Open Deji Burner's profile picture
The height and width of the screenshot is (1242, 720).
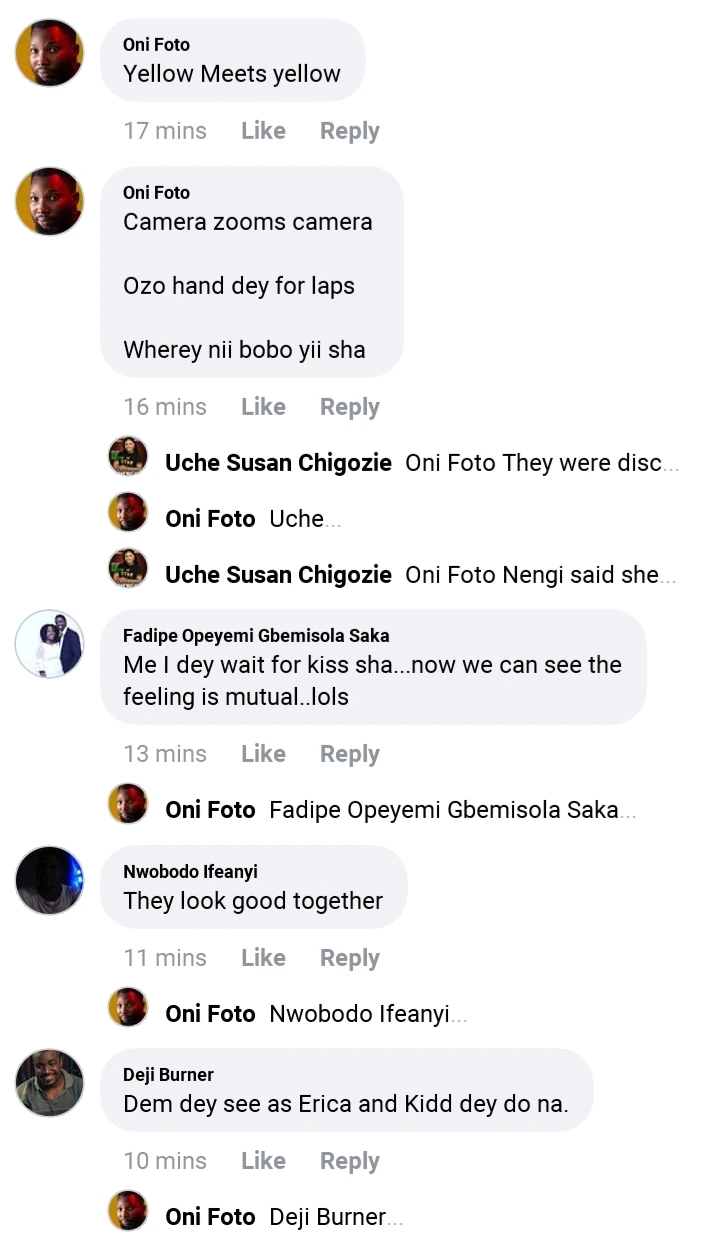coord(49,1083)
